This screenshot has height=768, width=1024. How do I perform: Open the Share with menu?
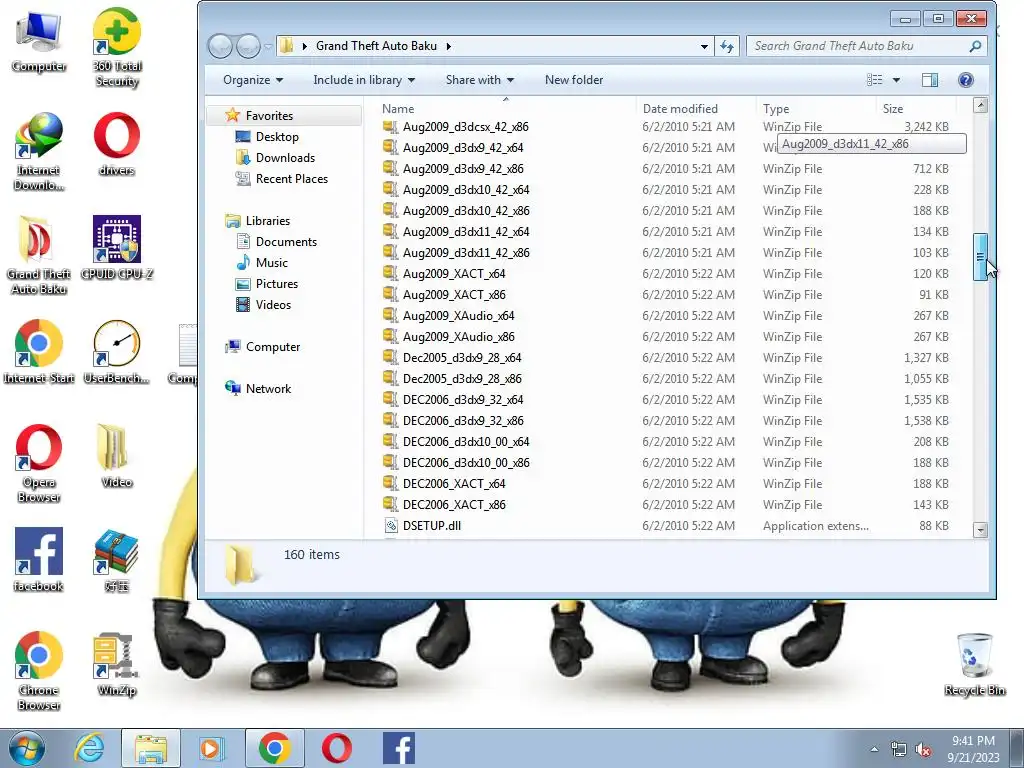tap(479, 80)
